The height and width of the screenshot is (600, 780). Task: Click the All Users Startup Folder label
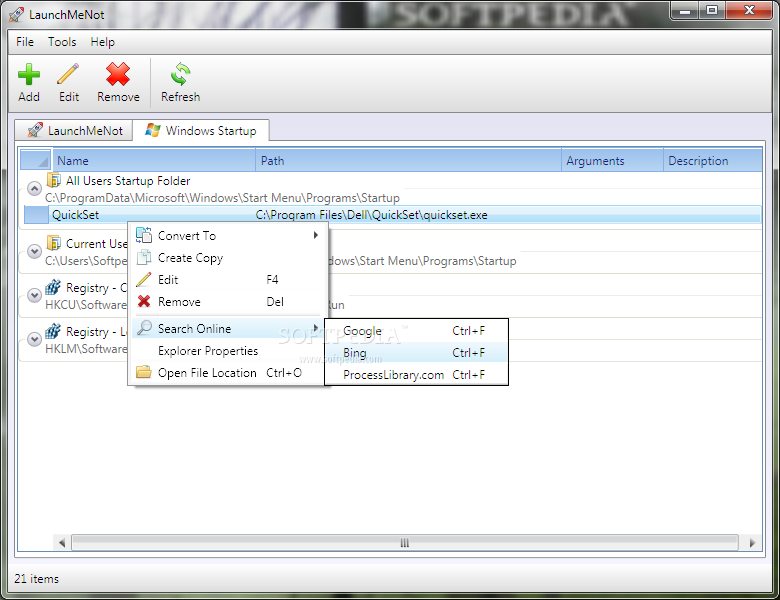128,181
